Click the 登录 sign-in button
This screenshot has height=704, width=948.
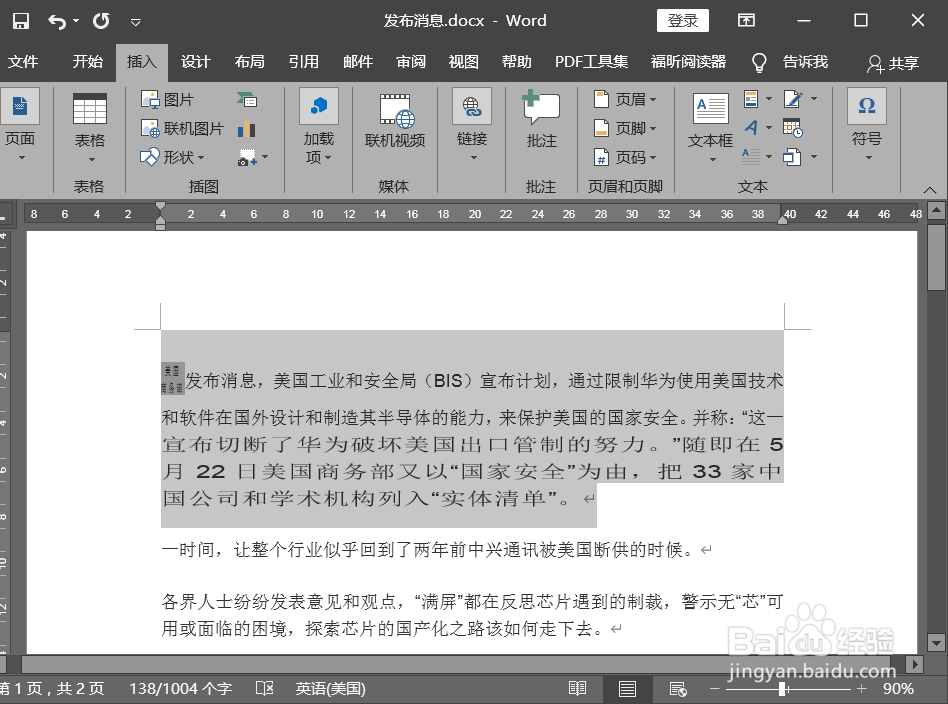point(683,21)
